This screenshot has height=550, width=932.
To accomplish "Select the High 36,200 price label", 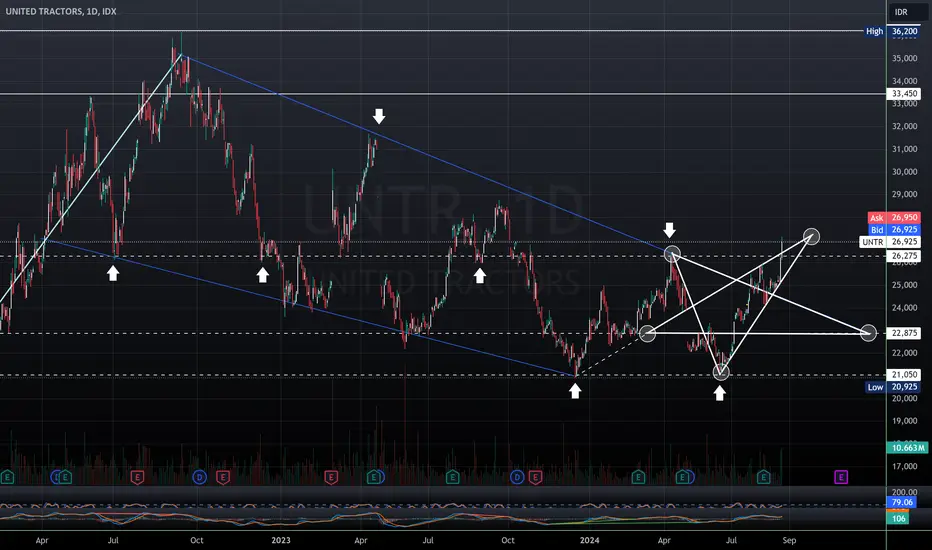I will coord(892,31).
